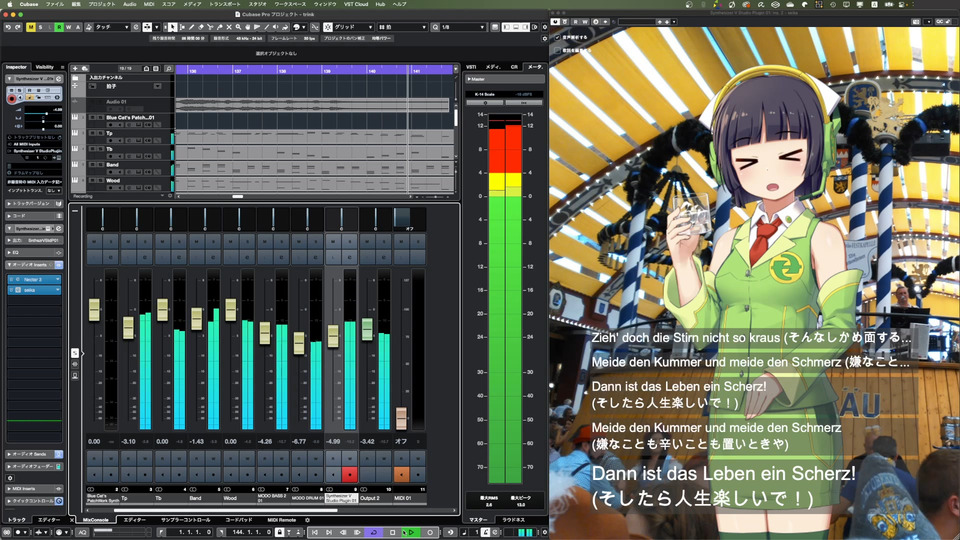Toggle the global S solo button
This screenshot has width=960, height=540.
40,27
